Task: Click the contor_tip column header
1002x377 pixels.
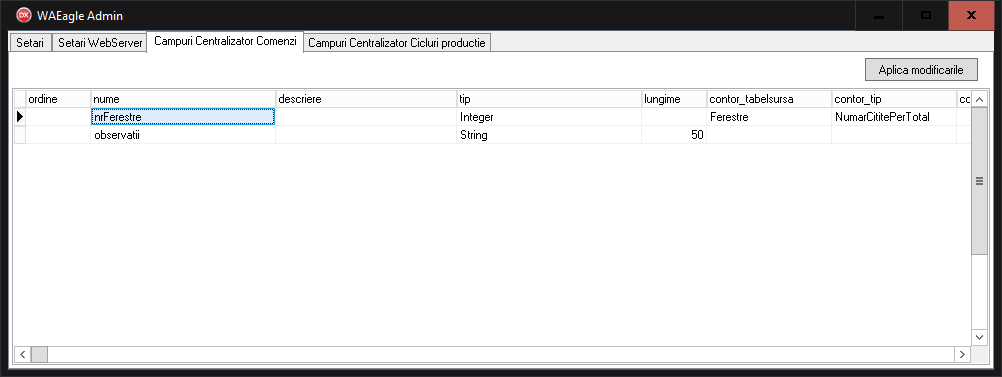Action: [x=894, y=99]
